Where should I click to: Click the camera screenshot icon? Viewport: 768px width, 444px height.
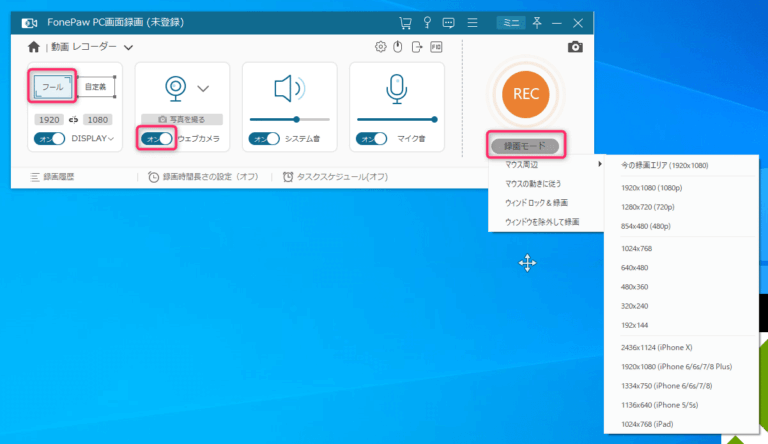(x=575, y=47)
